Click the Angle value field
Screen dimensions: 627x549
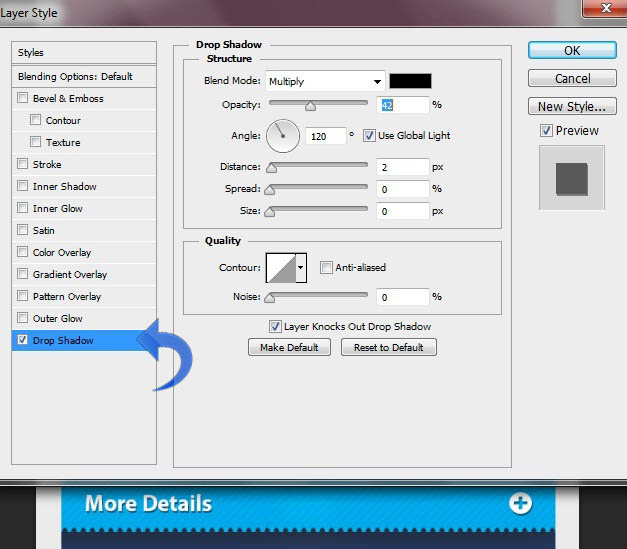(325, 136)
